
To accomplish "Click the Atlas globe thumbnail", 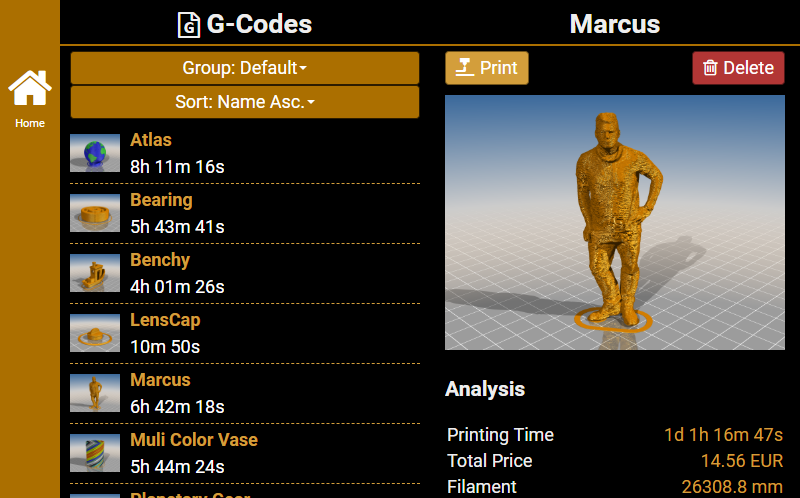I will pos(95,153).
